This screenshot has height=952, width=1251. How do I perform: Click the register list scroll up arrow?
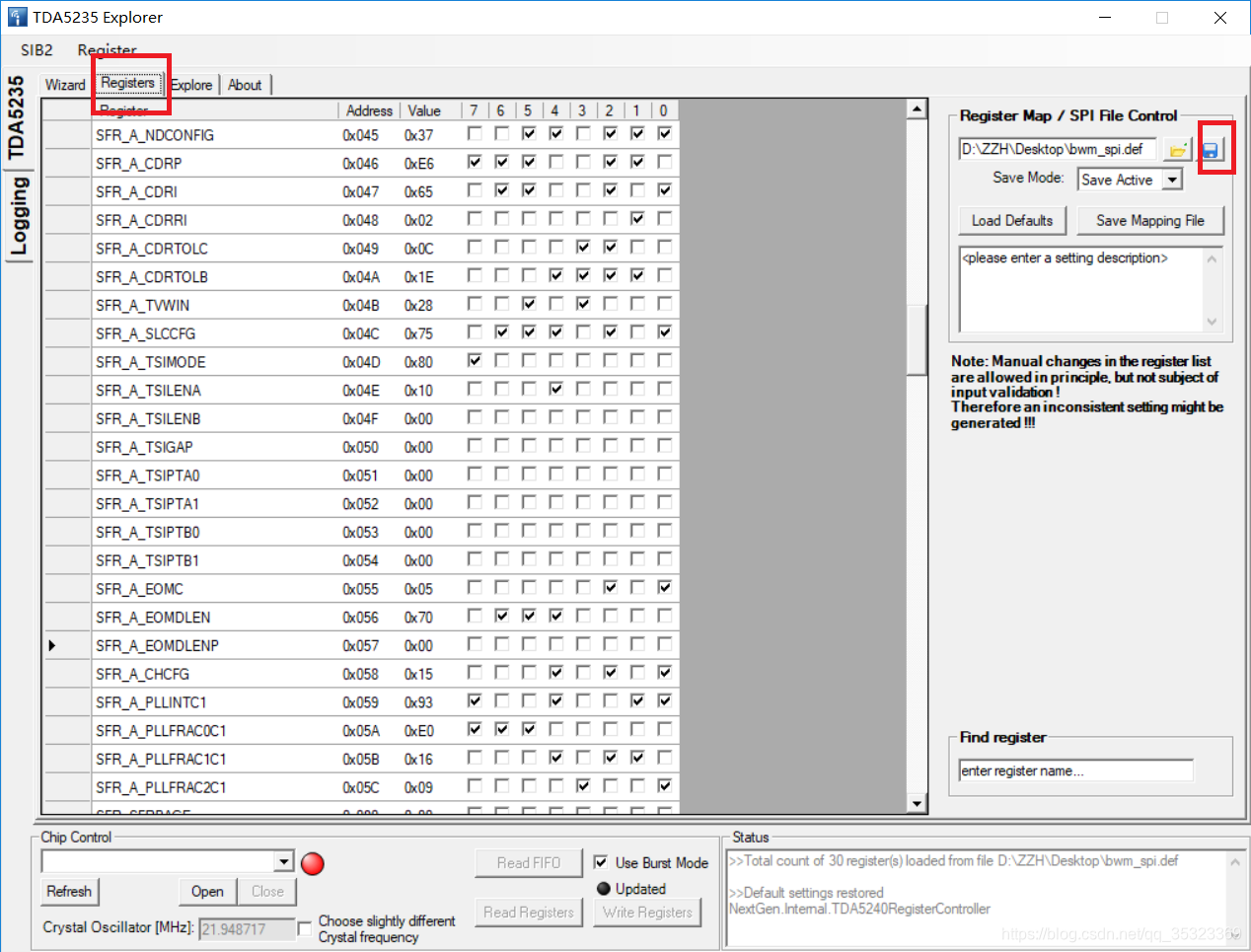coord(917,110)
